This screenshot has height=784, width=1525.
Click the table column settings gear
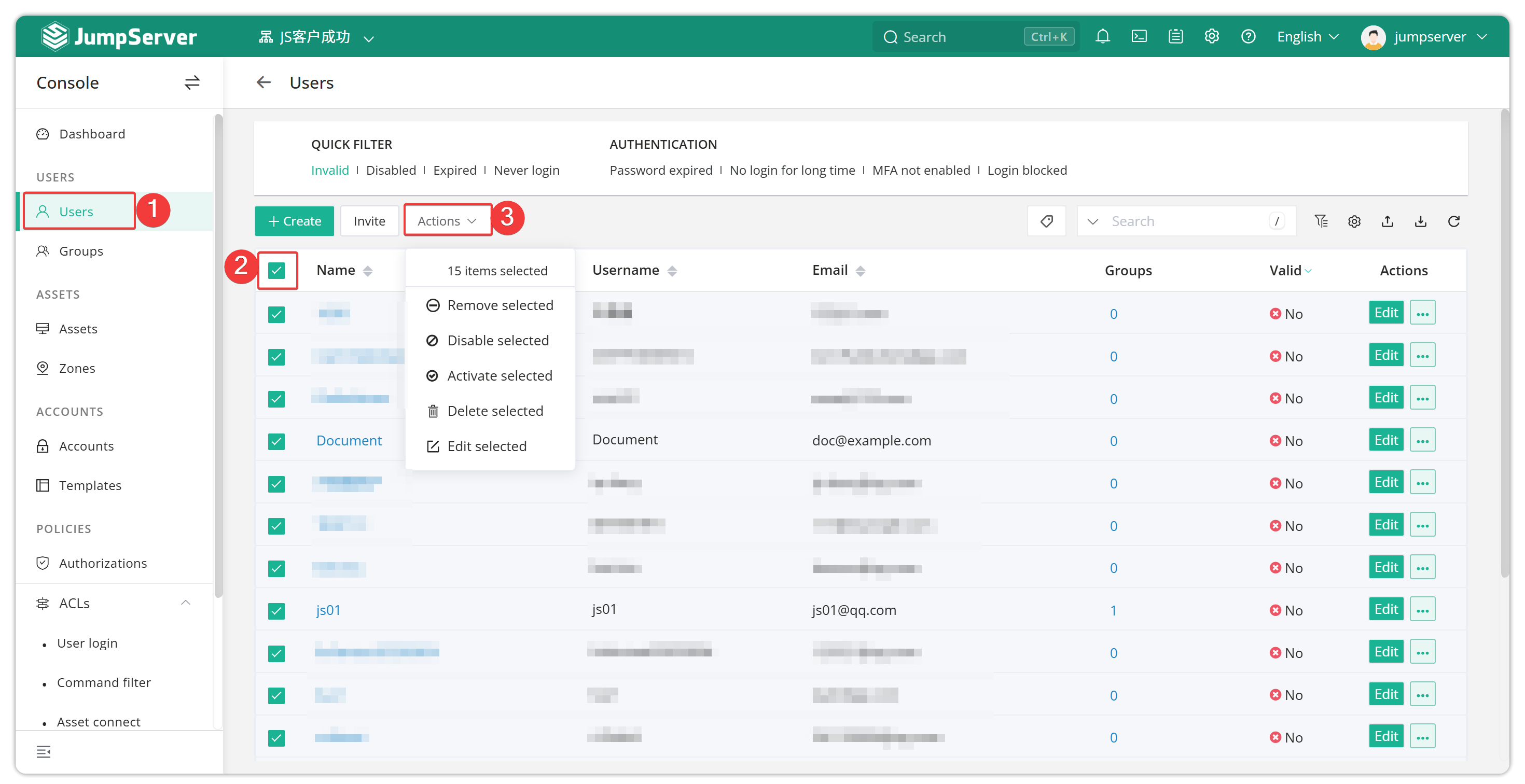tap(1354, 221)
